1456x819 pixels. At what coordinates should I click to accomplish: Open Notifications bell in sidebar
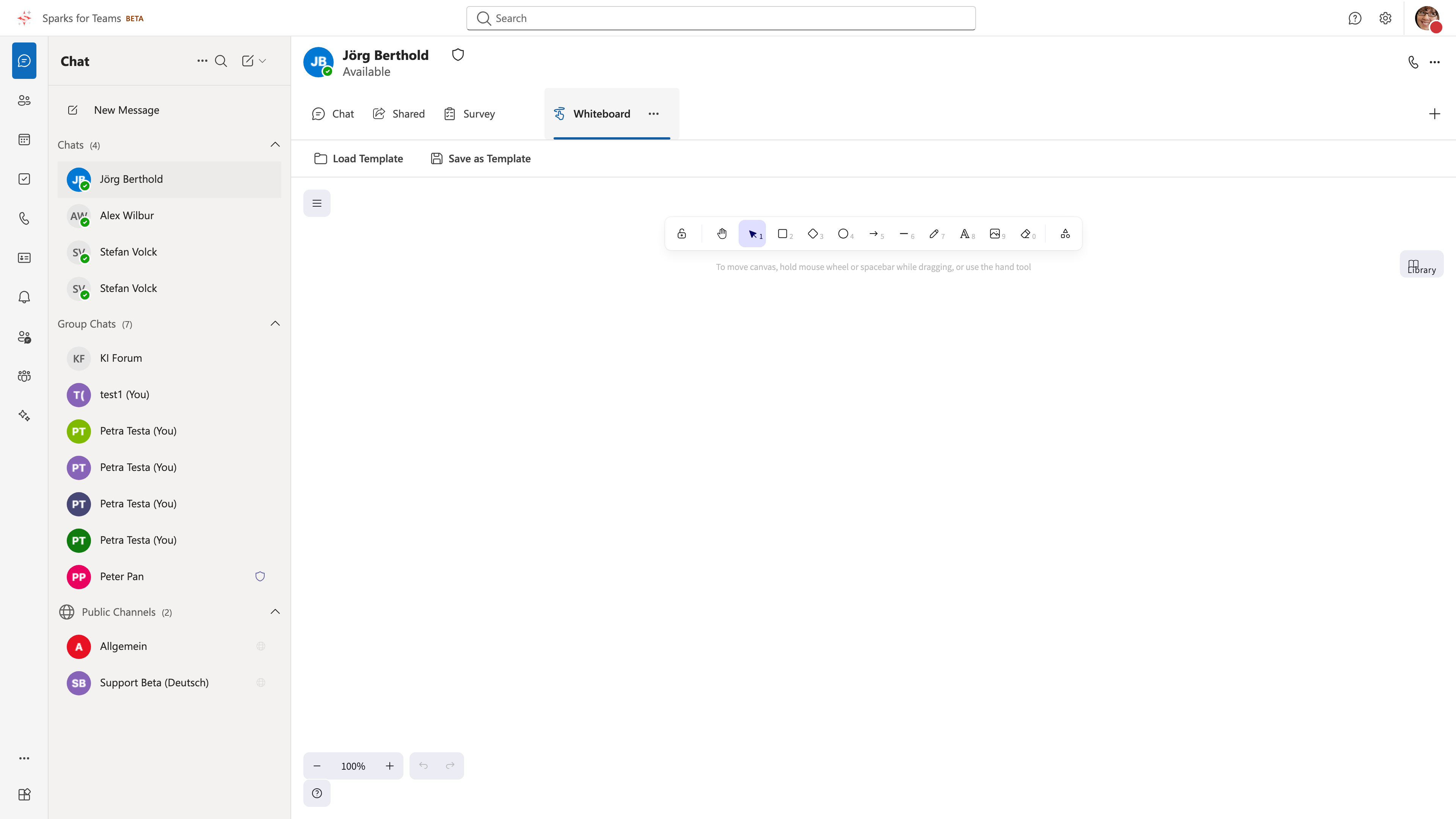coord(24,297)
